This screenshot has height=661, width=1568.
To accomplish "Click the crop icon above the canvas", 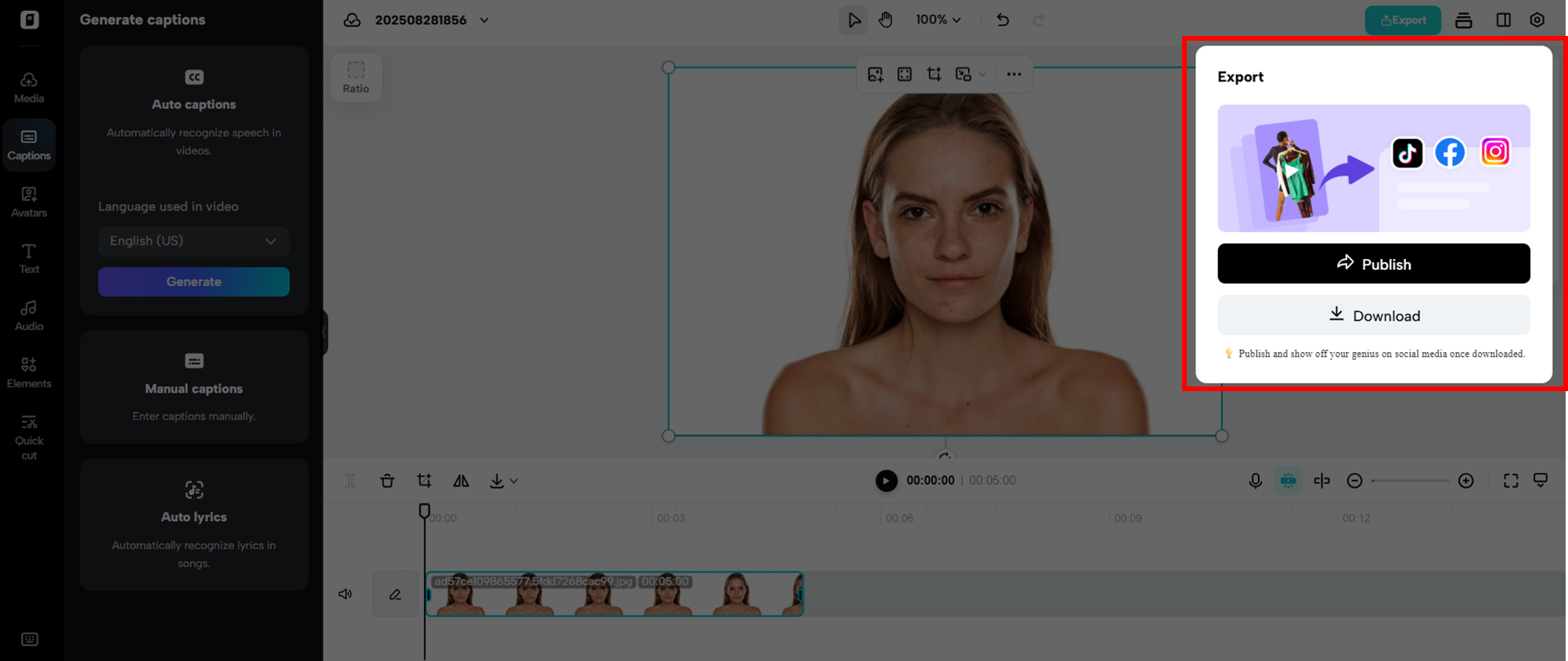I will tap(934, 74).
